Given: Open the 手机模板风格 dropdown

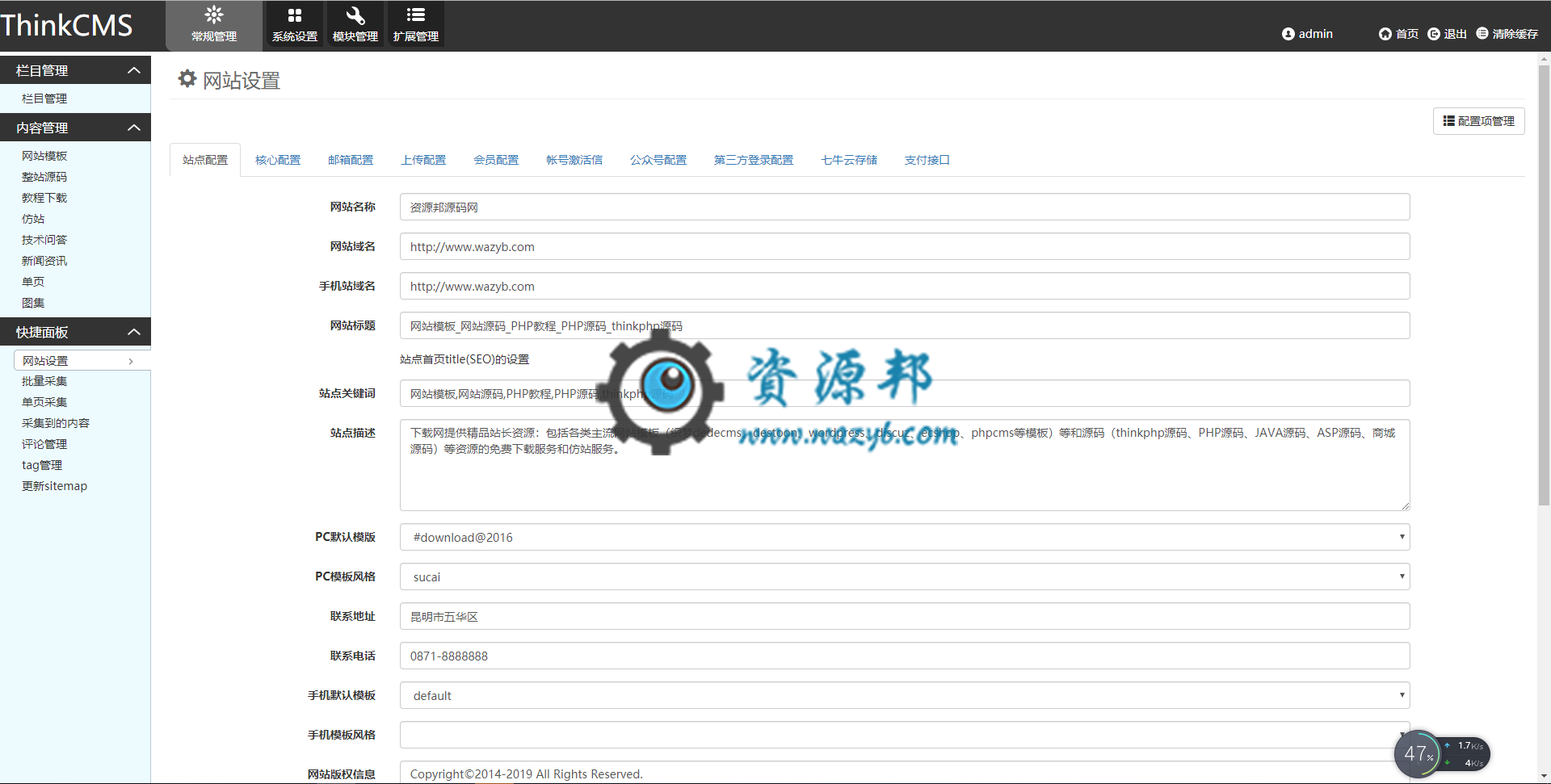Looking at the screenshot, I should 905,735.
